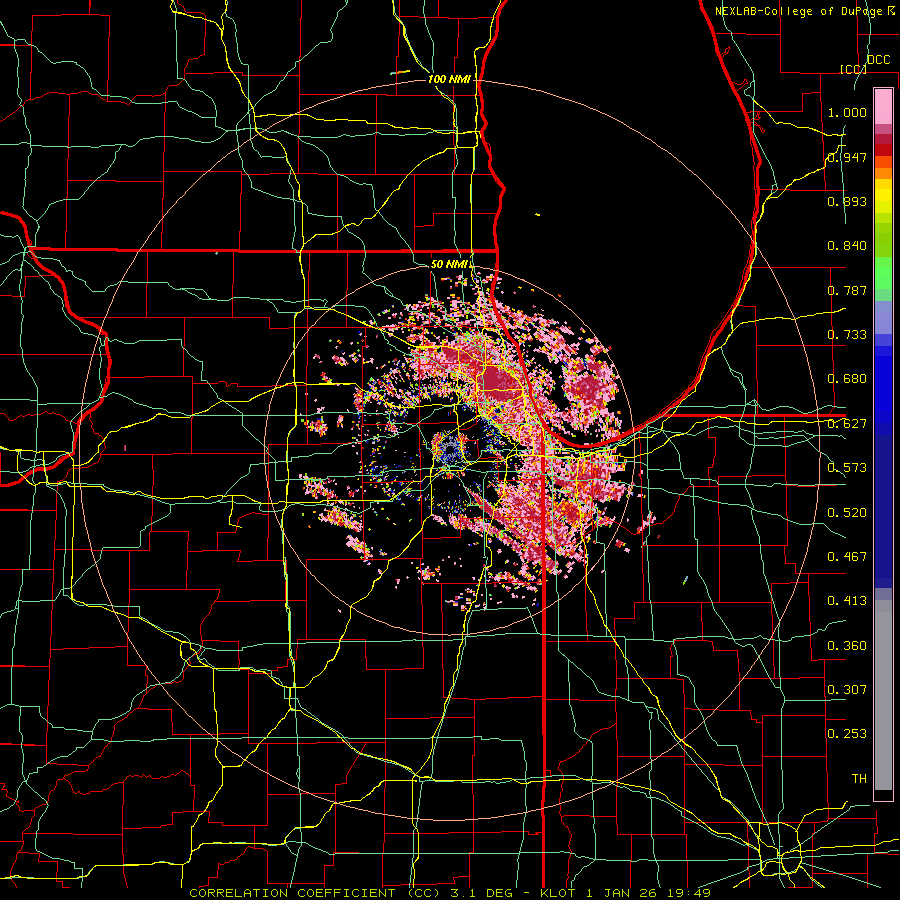
Task: Select the 0.413 legend value
Action: 847,601
